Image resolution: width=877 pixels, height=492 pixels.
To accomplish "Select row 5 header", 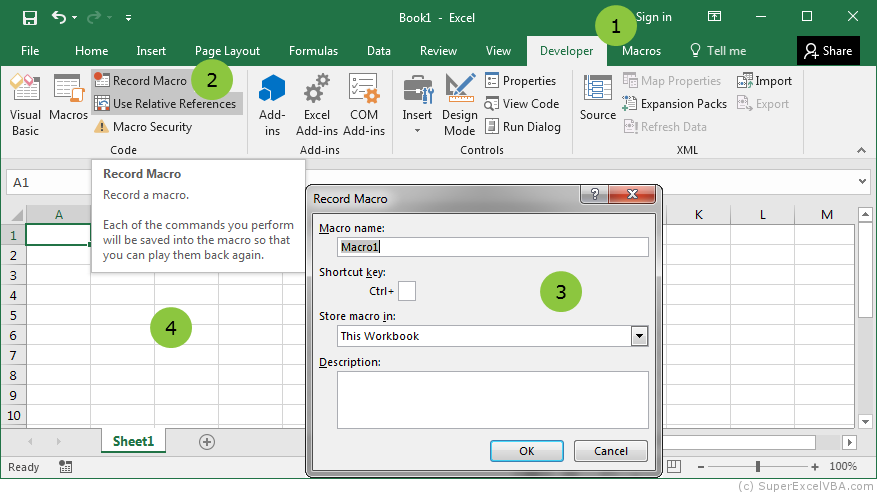I will (13, 315).
